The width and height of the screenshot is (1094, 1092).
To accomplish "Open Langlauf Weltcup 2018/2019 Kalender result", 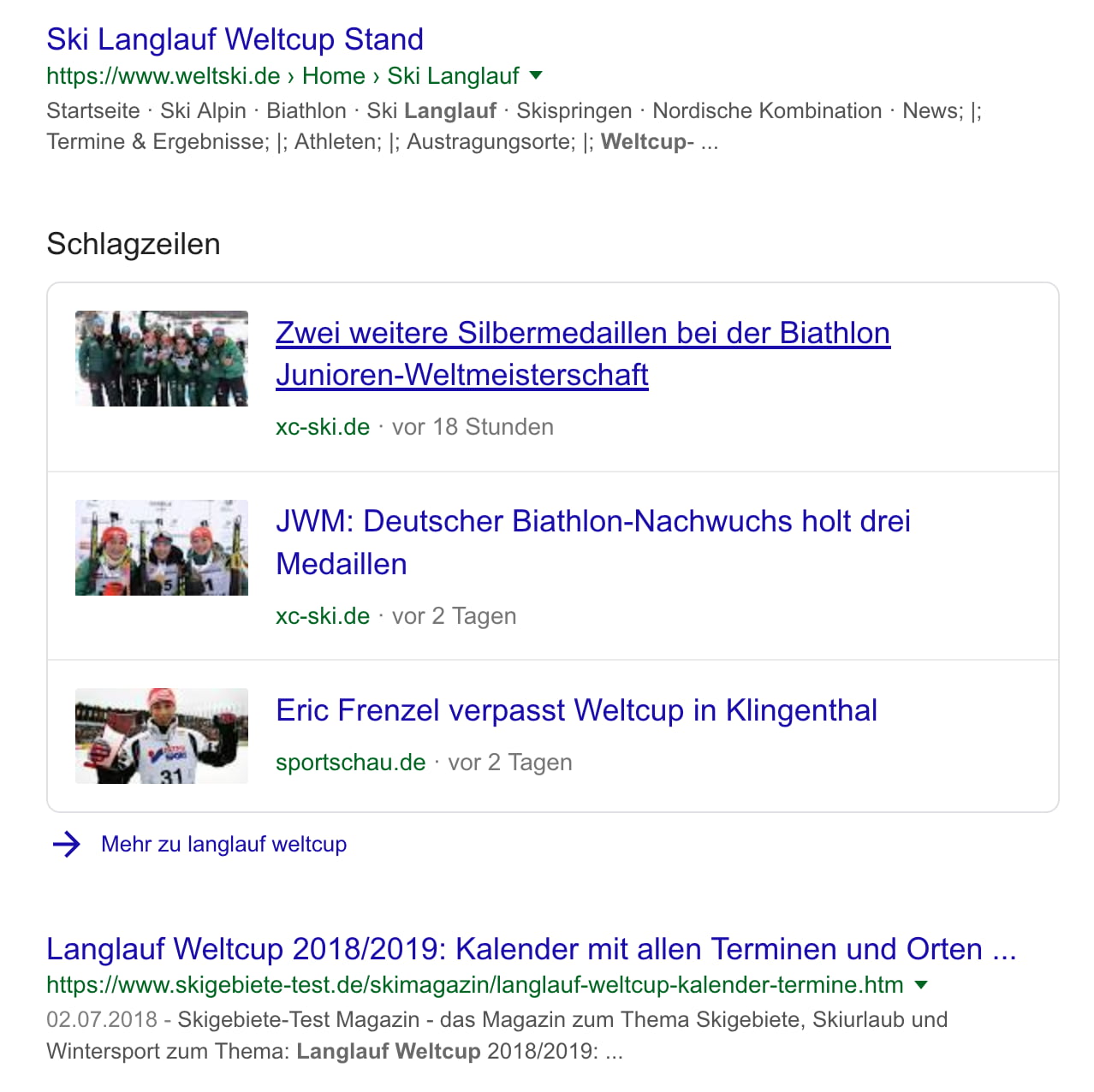I will (x=531, y=949).
